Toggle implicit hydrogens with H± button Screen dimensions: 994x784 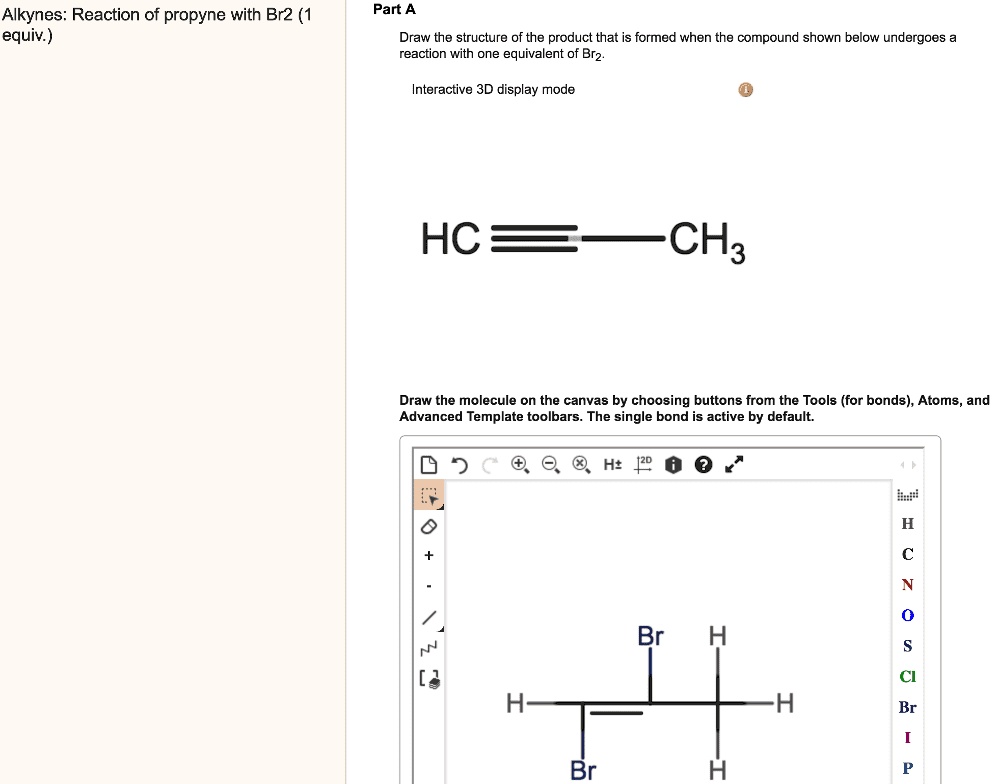[x=612, y=464]
